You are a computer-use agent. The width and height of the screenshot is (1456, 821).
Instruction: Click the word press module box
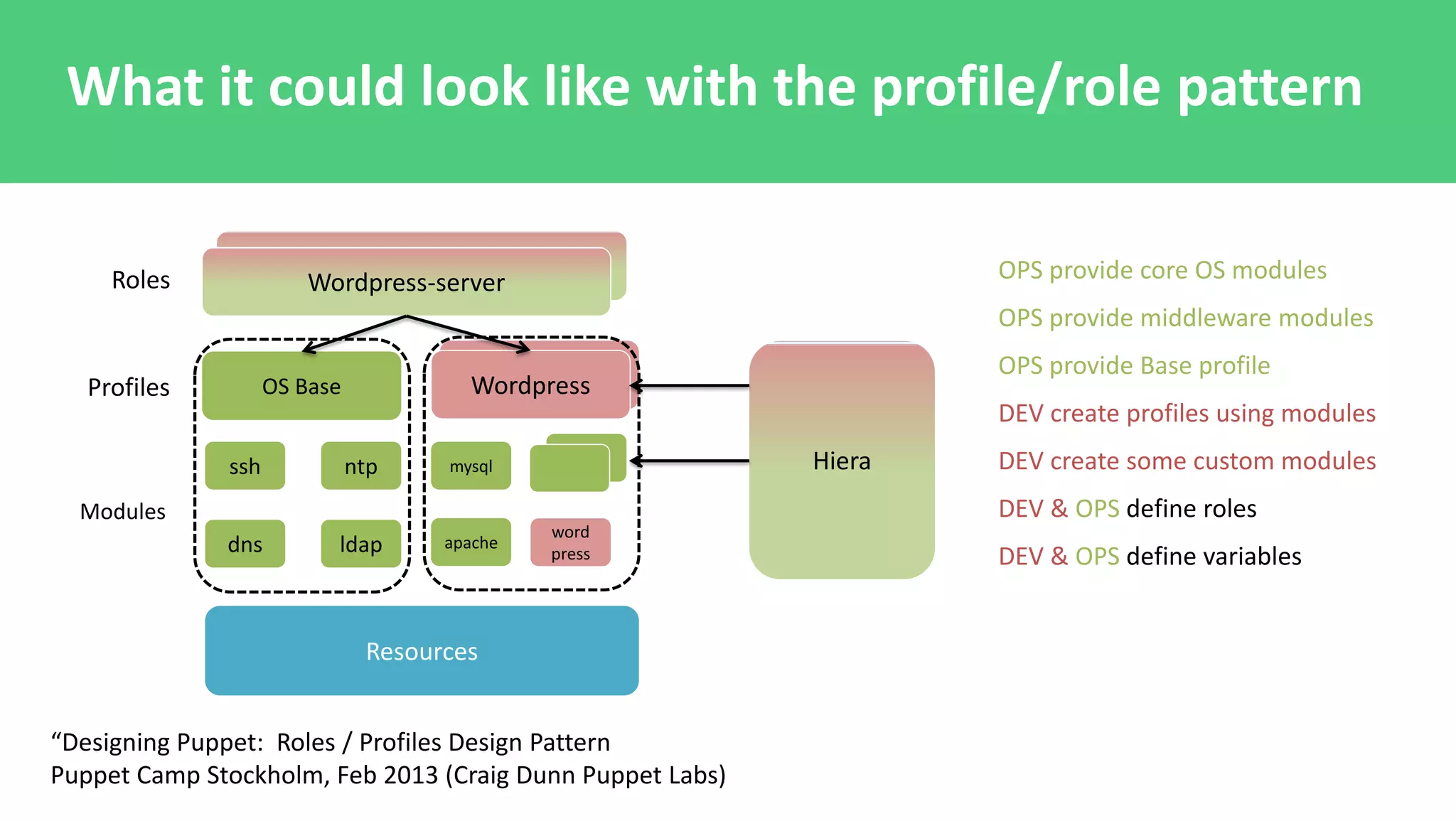(x=570, y=542)
